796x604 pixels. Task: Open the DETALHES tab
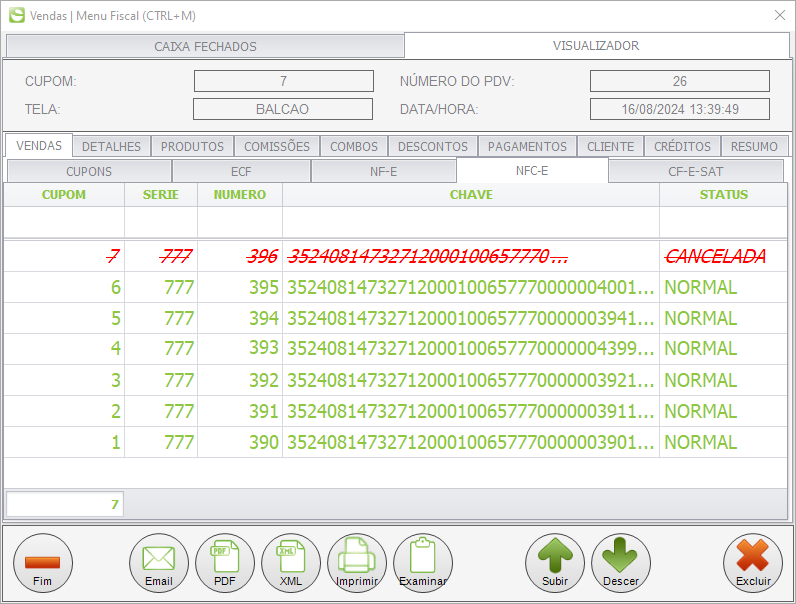click(x=111, y=147)
